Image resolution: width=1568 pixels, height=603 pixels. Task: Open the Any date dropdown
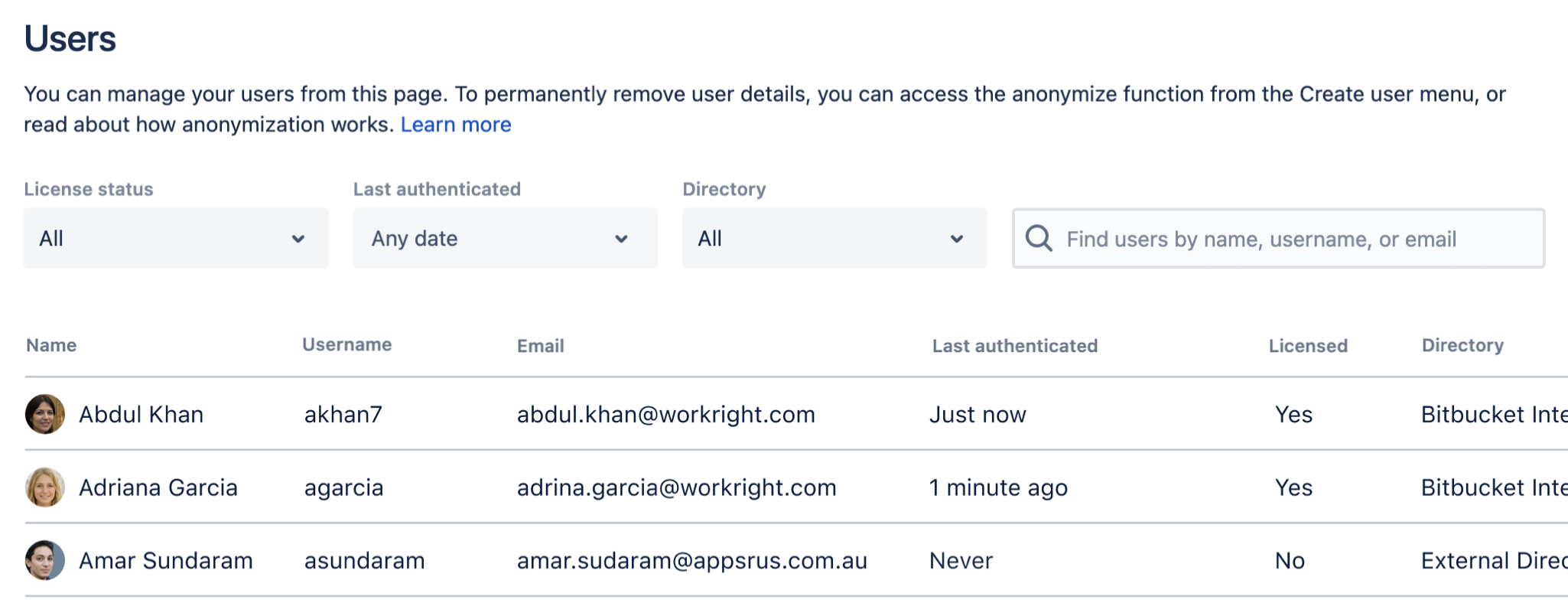[505, 238]
